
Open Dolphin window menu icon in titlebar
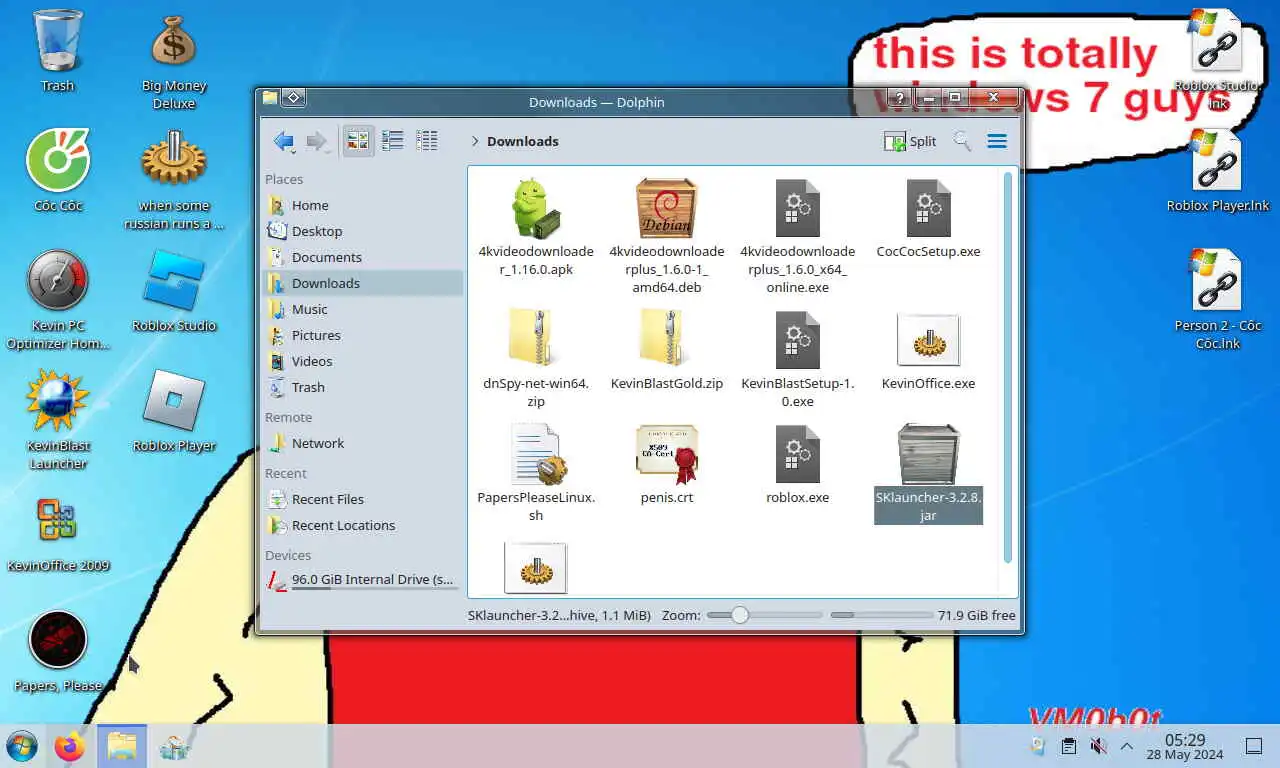(x=270, y=98)
